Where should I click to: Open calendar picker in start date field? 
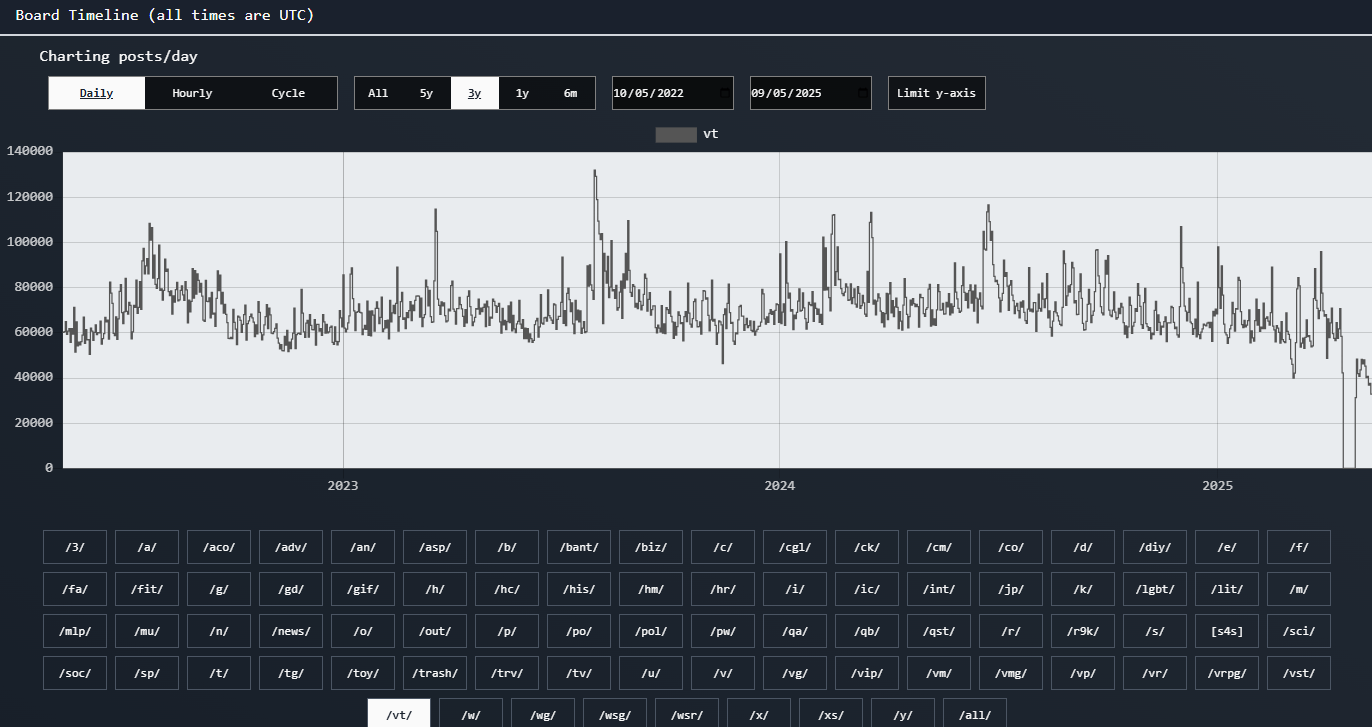724,93
